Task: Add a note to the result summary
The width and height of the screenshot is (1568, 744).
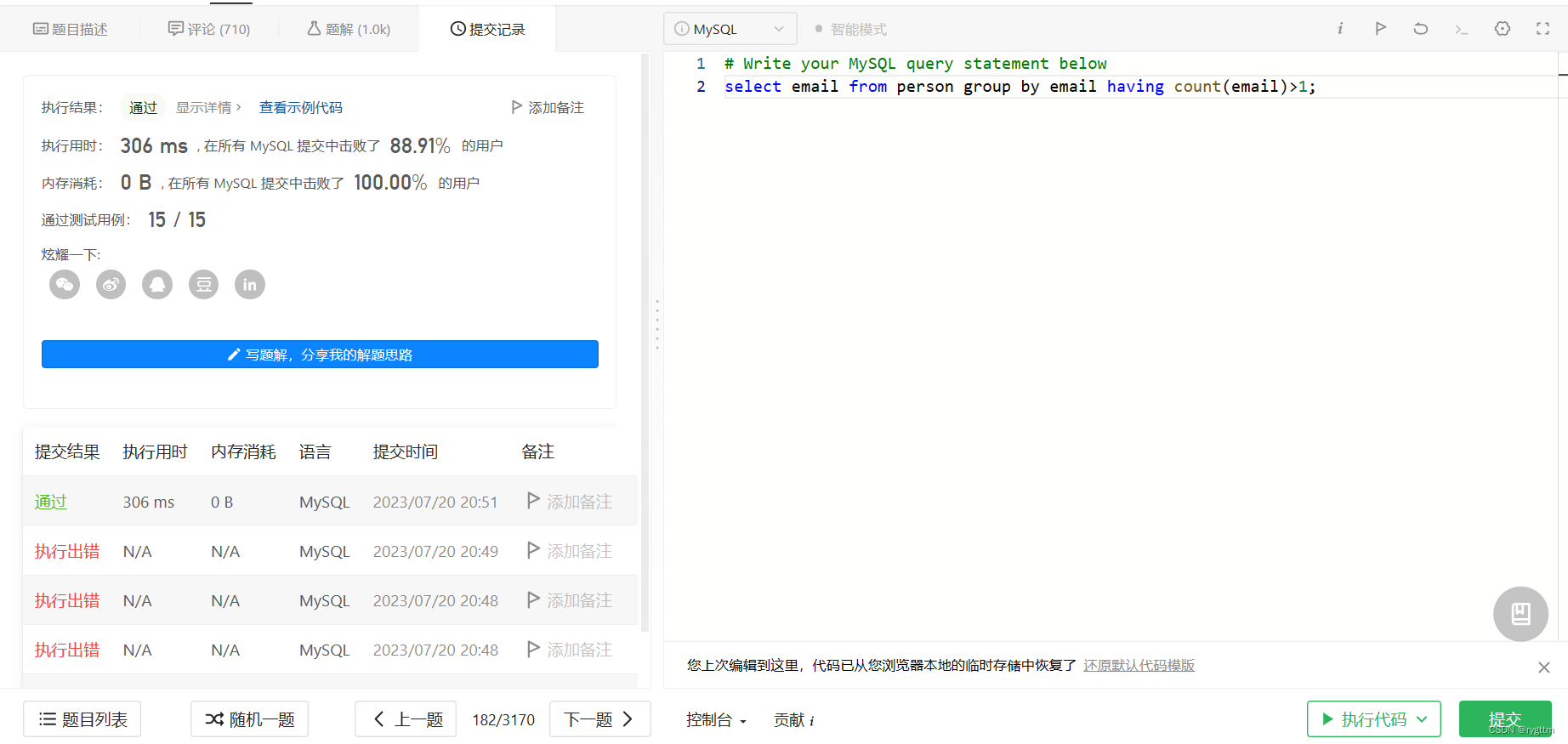Action: point(548,107)
